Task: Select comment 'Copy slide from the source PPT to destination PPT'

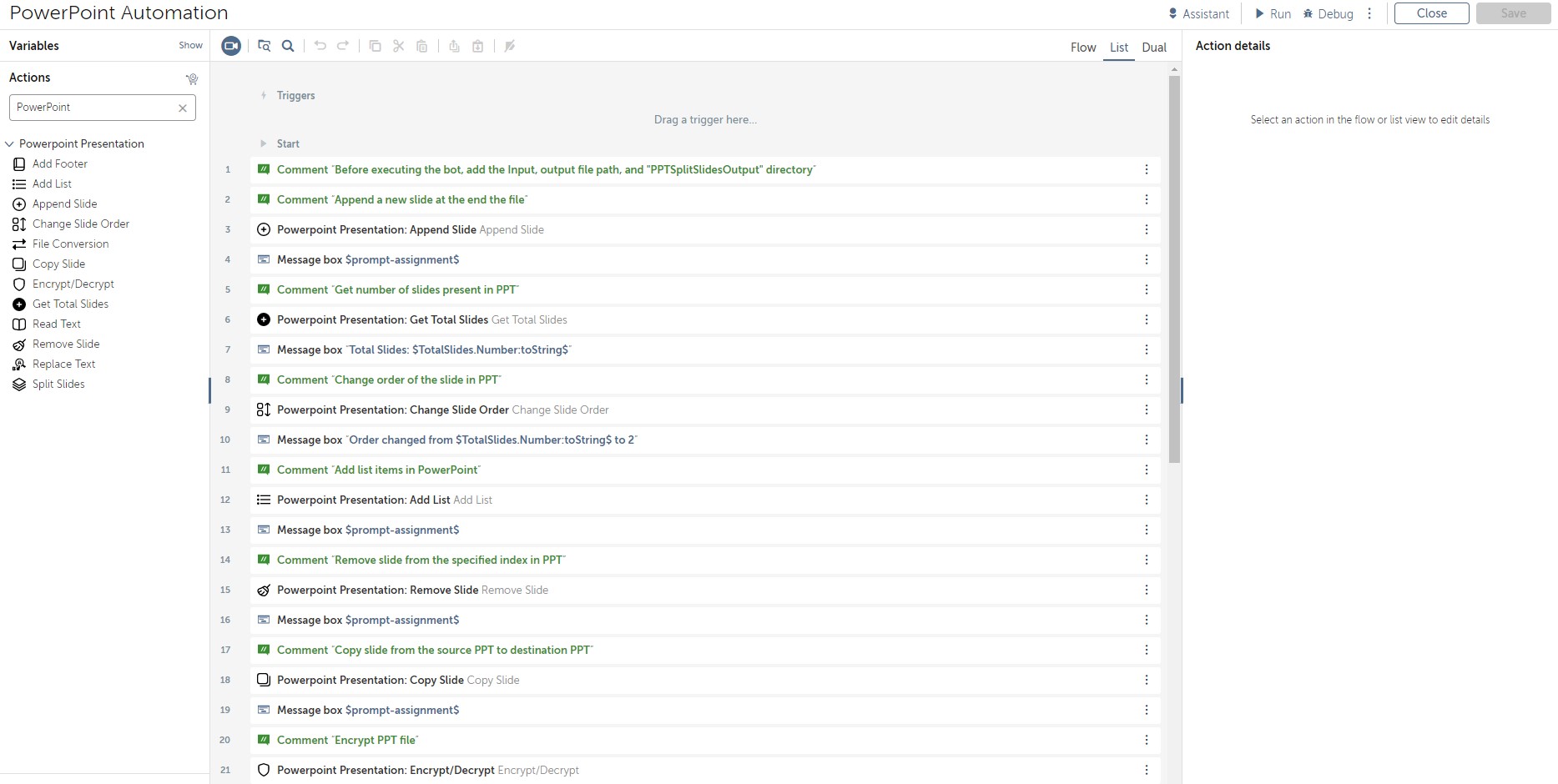Action: [705, 650]
